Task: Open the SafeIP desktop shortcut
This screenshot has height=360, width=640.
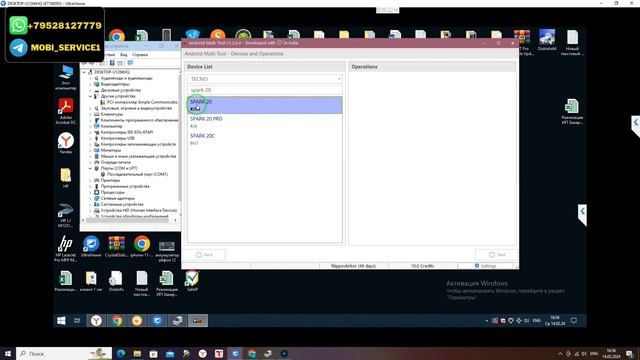Action: click(192, 281)
